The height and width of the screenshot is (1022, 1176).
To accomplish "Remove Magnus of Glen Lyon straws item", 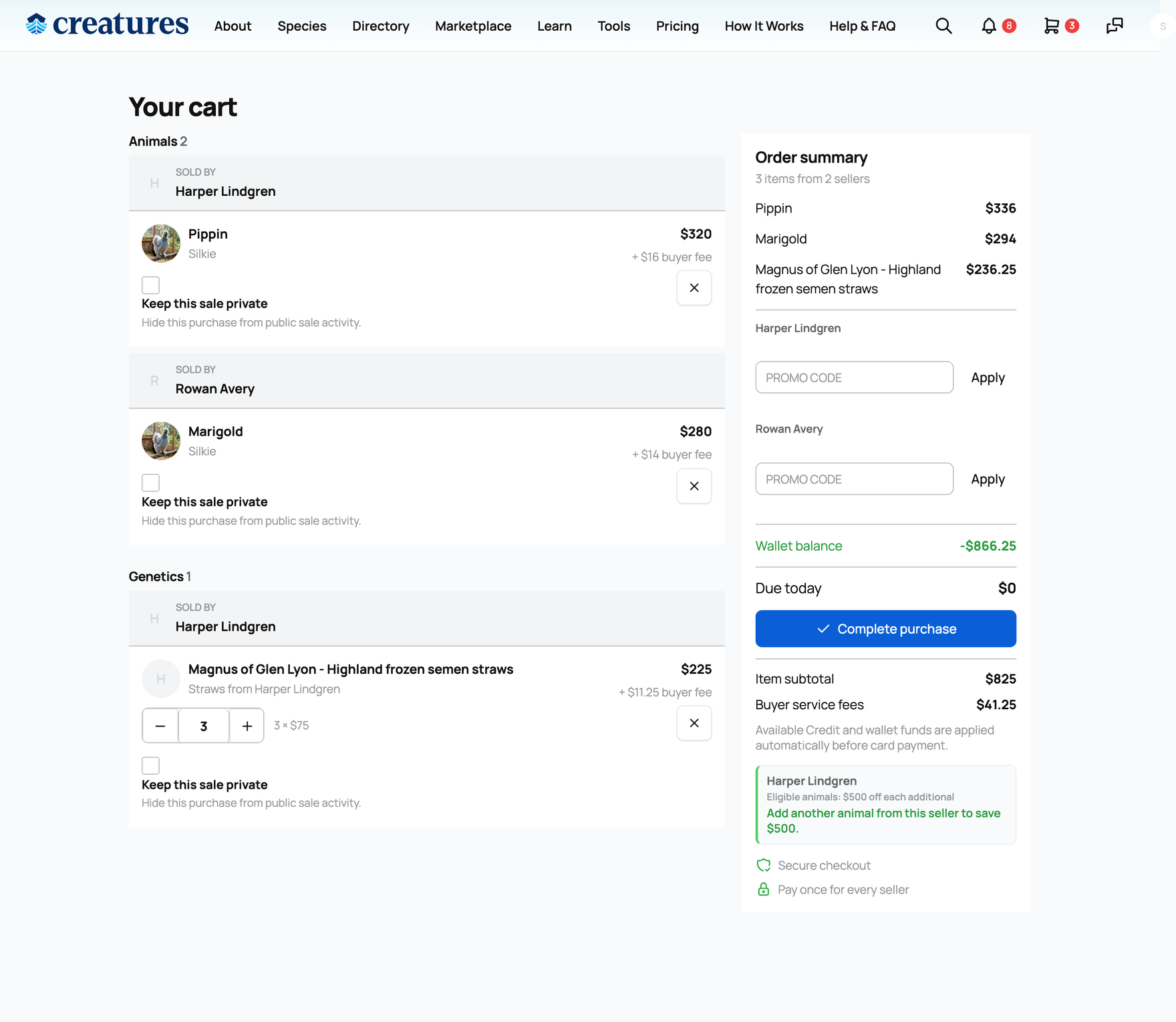I will tap(694, 723).
